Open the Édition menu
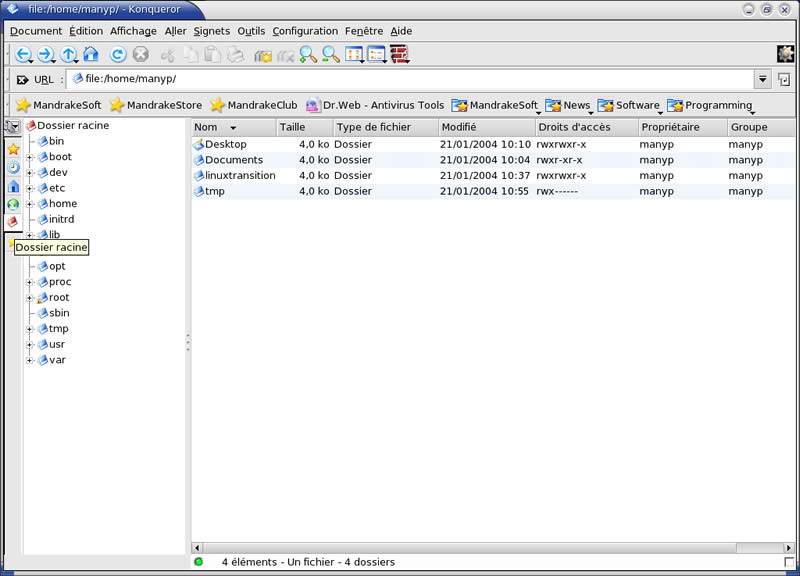The width and height of the screenshot is (800, 576). pyautogui.click(x=86, y=31)
